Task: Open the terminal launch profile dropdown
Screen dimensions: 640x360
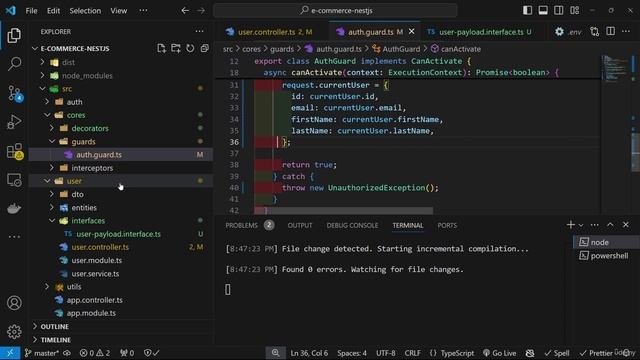Action: 581,225
